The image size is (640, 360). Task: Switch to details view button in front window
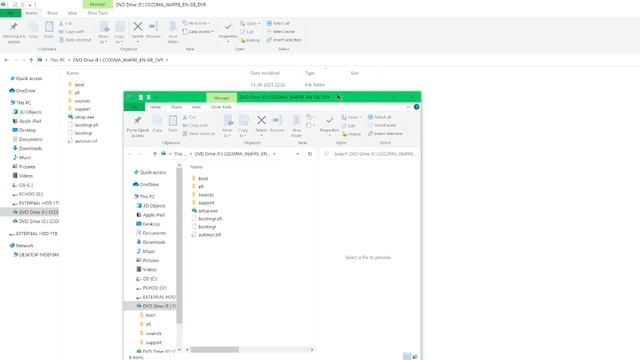click(407, 356)
